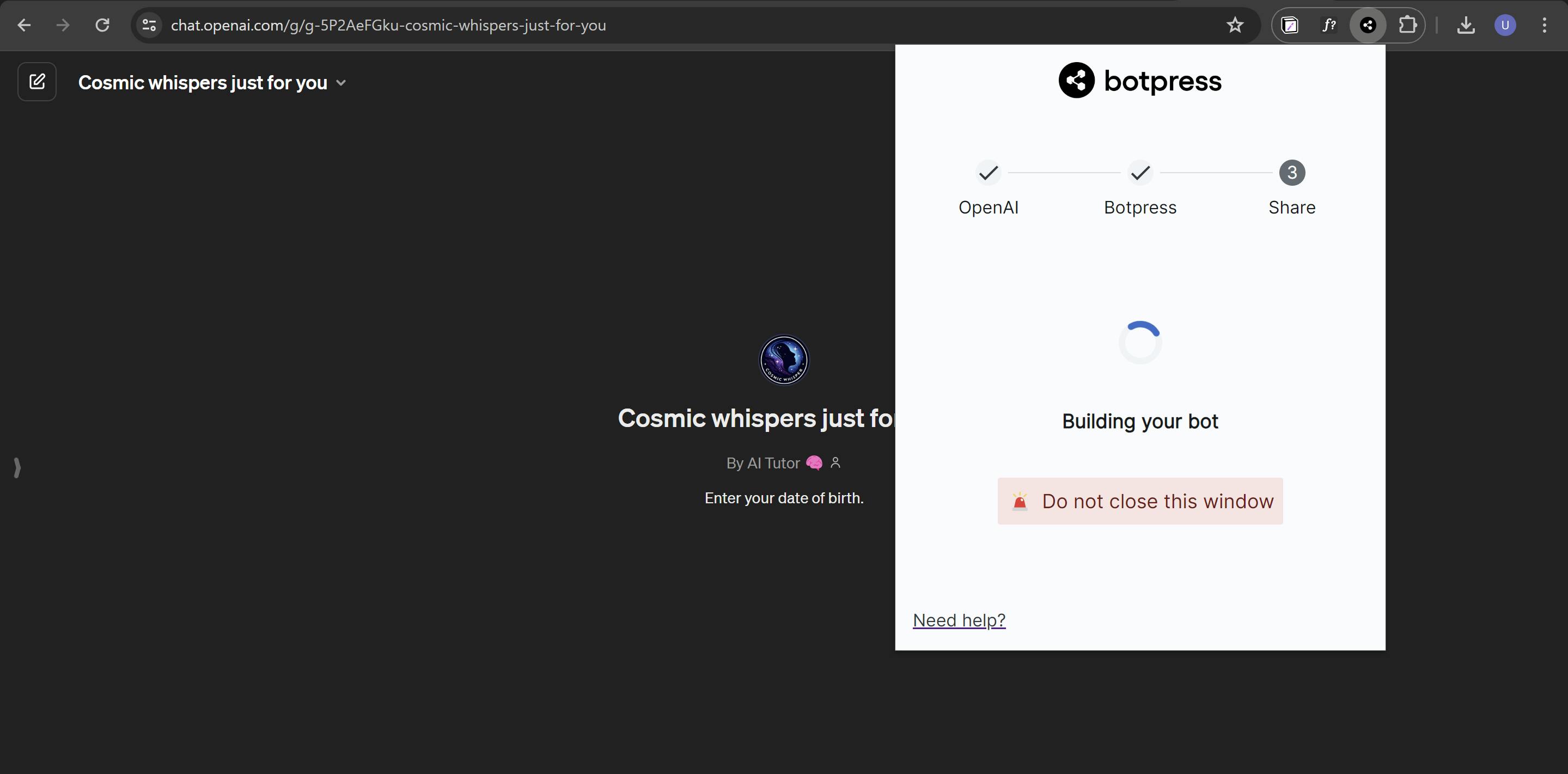Screen dimensions: 1568x774
Task: Click the Need help? link
Action: coord(959,620)
